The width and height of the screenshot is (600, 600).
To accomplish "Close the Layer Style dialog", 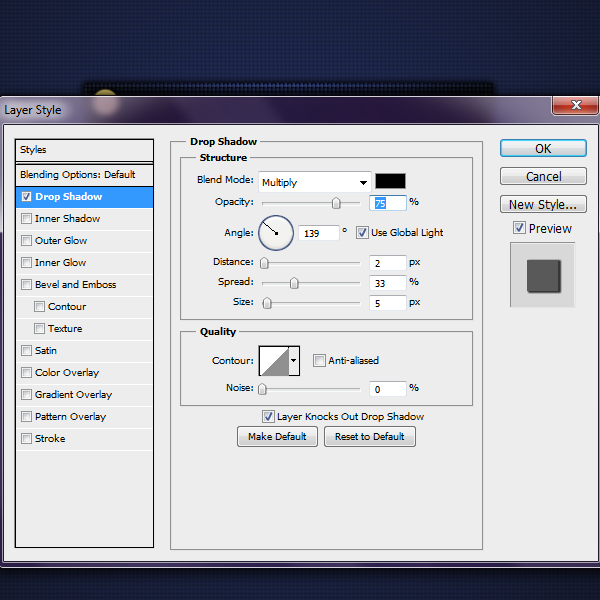I will (x=575, y=105).
